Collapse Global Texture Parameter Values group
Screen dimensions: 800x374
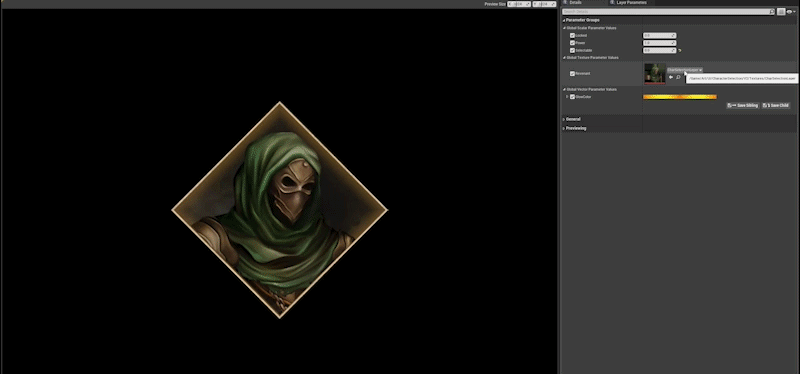point(565,58)
